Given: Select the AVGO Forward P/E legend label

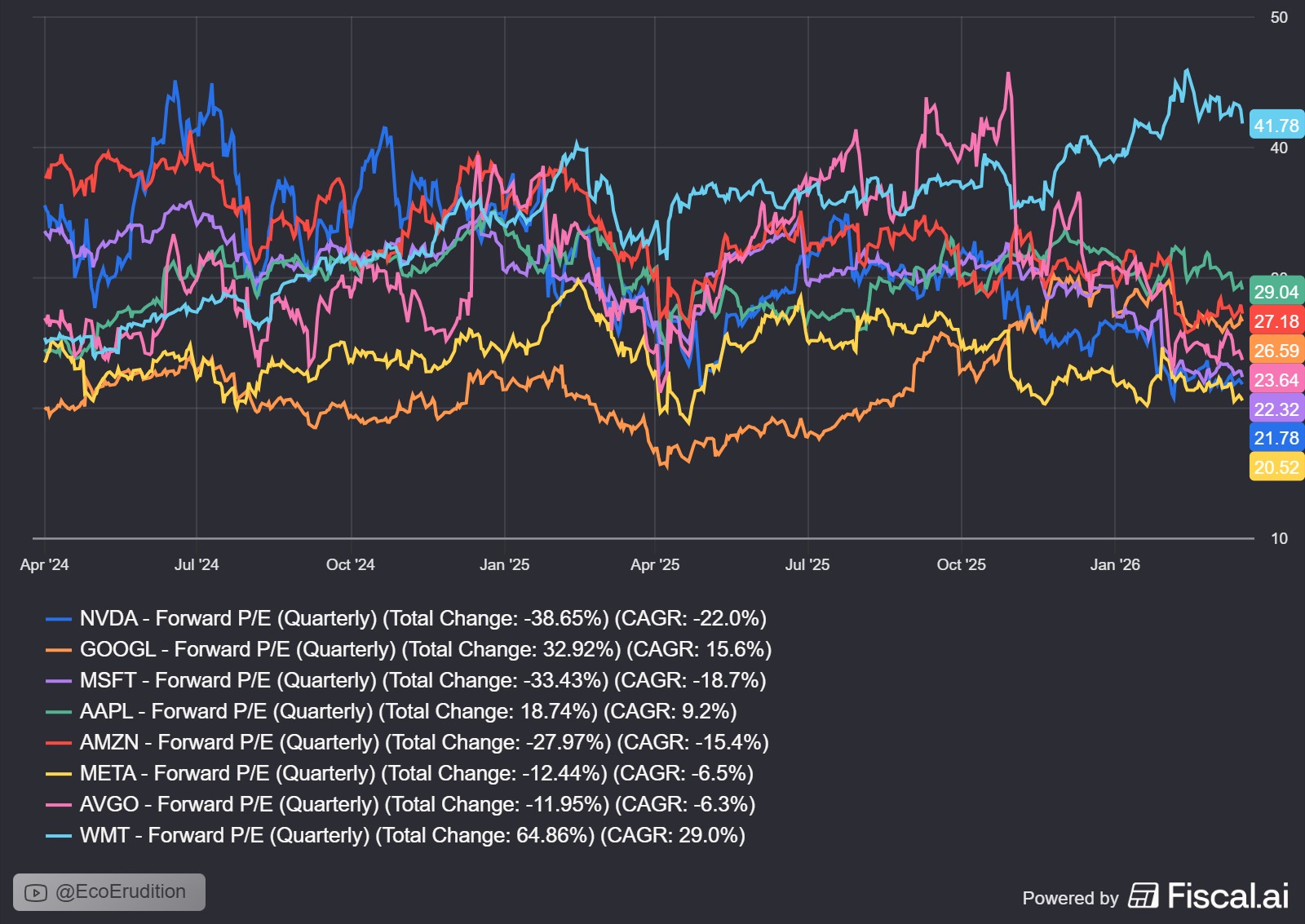Looking at the screenshot, I should click(418, 804).
